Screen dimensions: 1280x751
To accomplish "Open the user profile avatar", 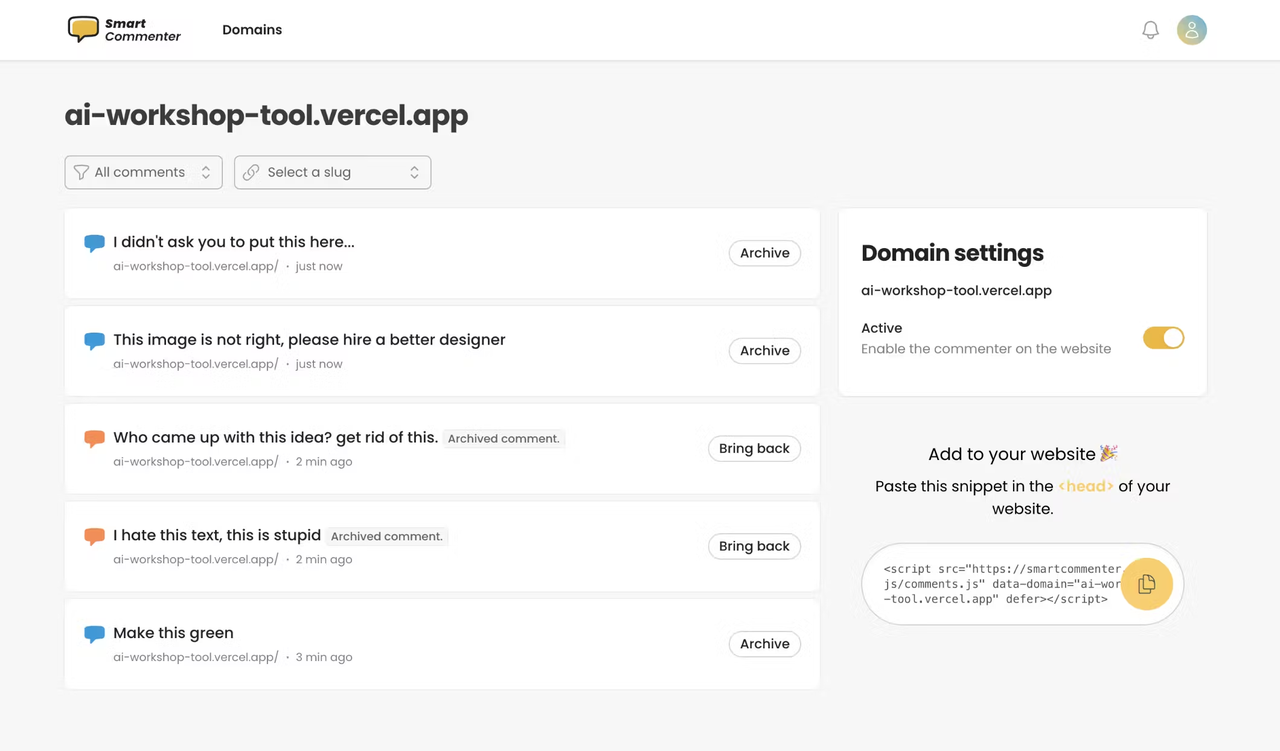I will point(1191,30).
